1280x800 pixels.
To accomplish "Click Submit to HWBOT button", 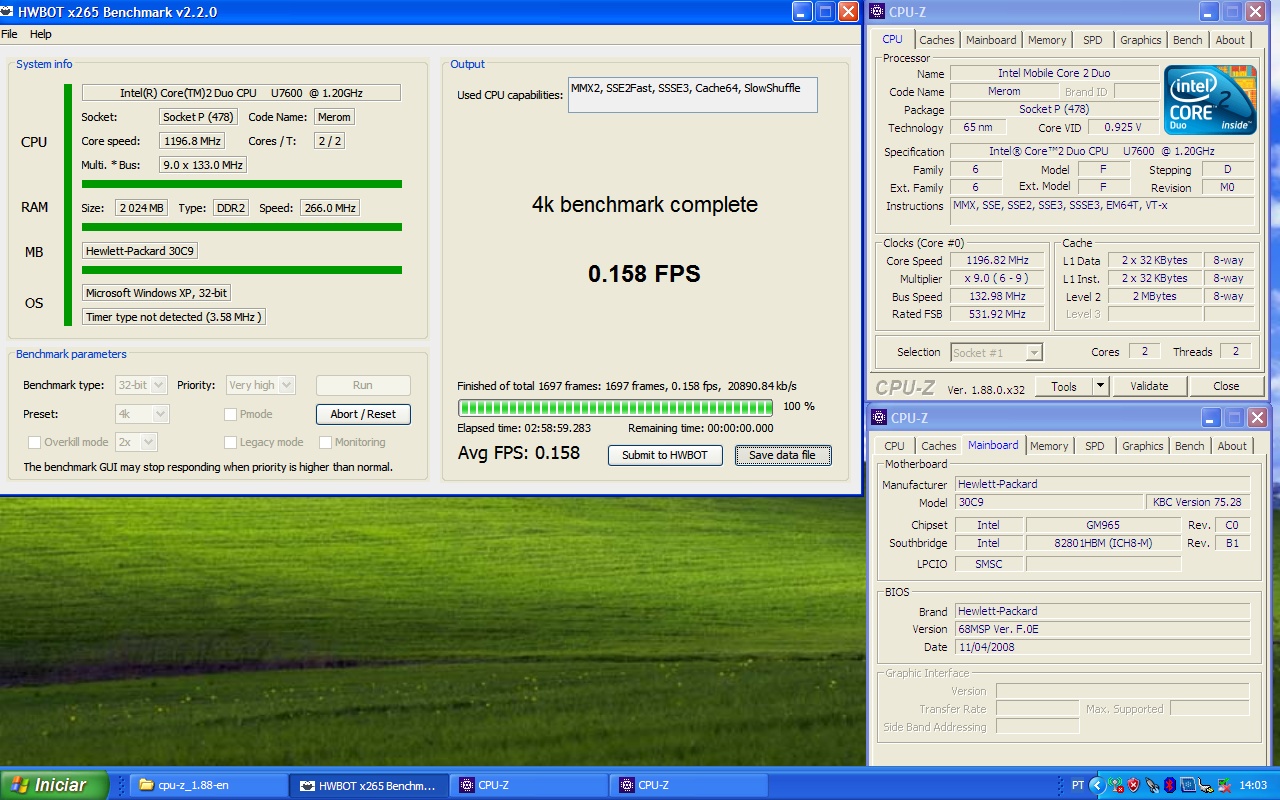I will coord(665,455).
